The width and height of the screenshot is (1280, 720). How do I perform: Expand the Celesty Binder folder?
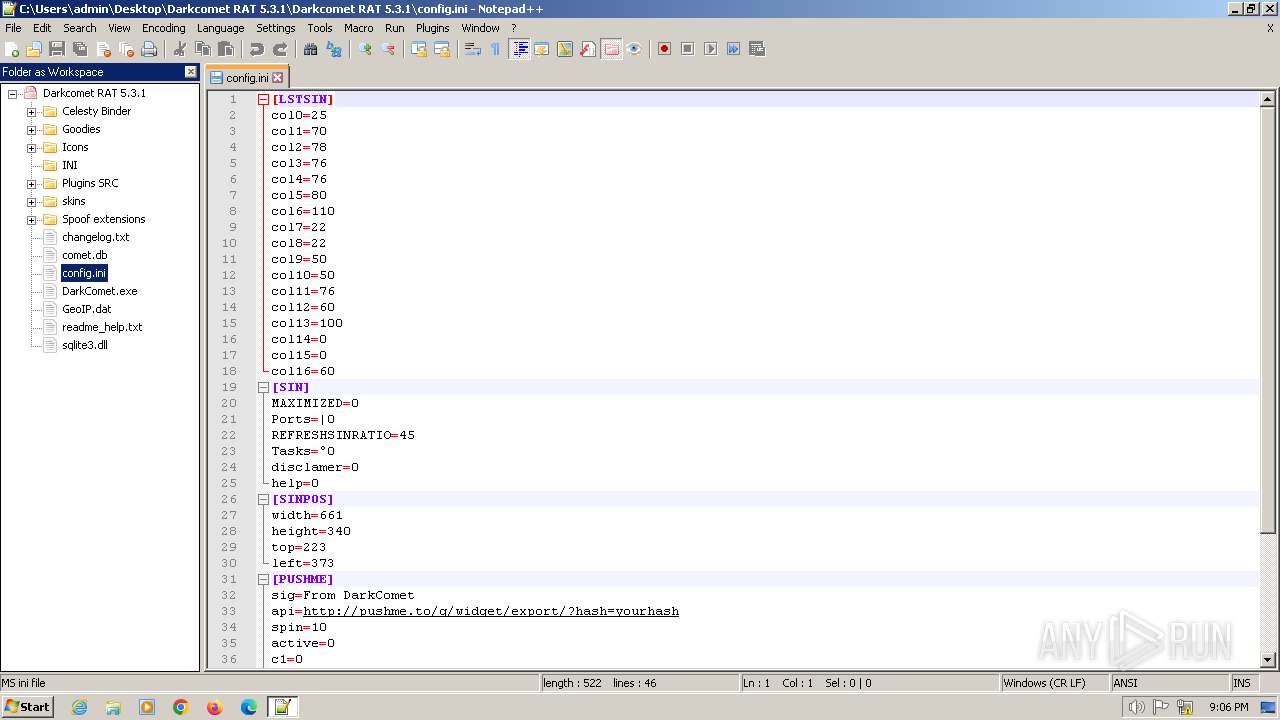(31, 111)
